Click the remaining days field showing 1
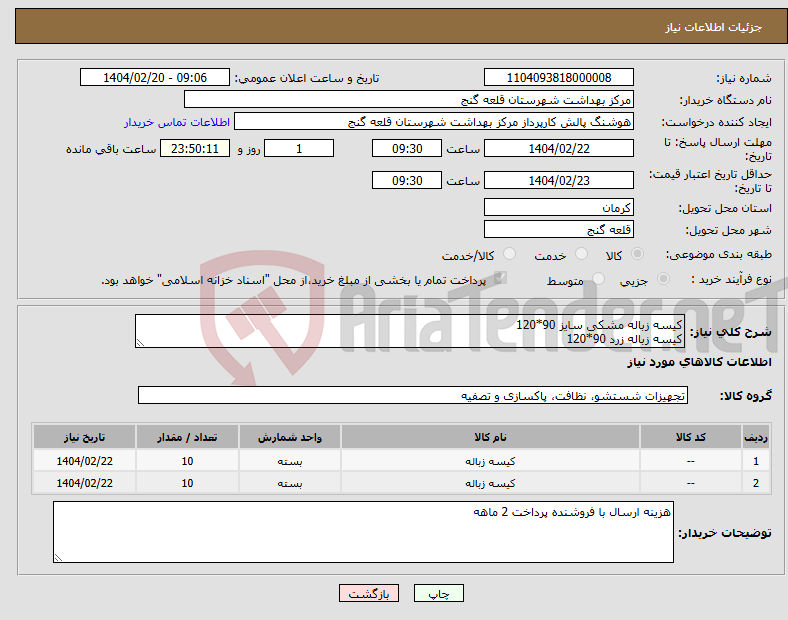The image size is (788, 620). point(299,148)
